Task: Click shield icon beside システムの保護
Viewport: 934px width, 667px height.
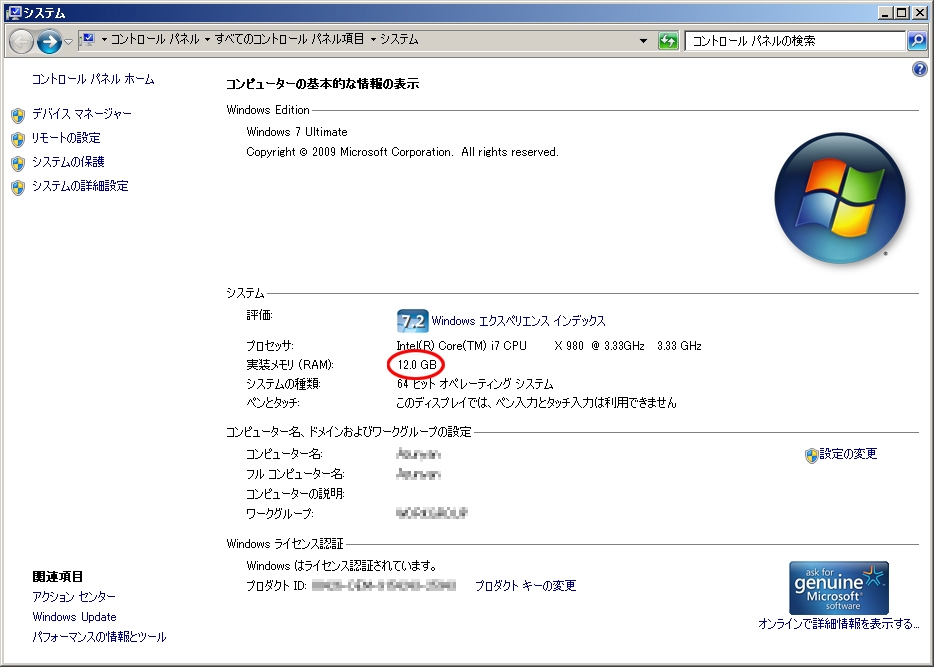Action: tap(18, 163)
